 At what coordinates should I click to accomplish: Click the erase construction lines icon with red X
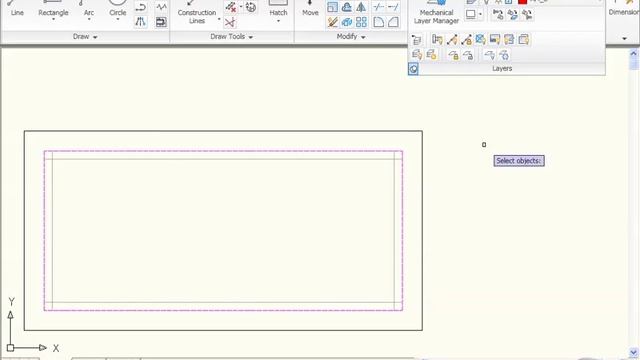point(231,7)
